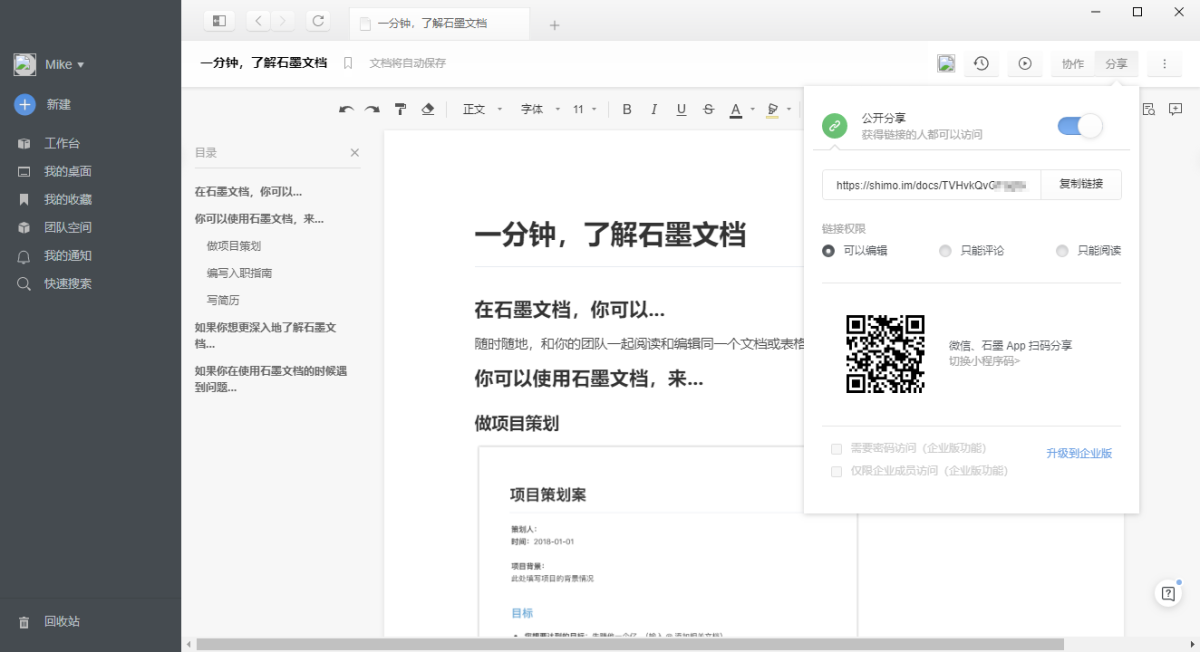The width and height of the screenshot is (1200, 652).
Task: Undo the last edit with the undo arrow
Action: (x=346, y=109)
